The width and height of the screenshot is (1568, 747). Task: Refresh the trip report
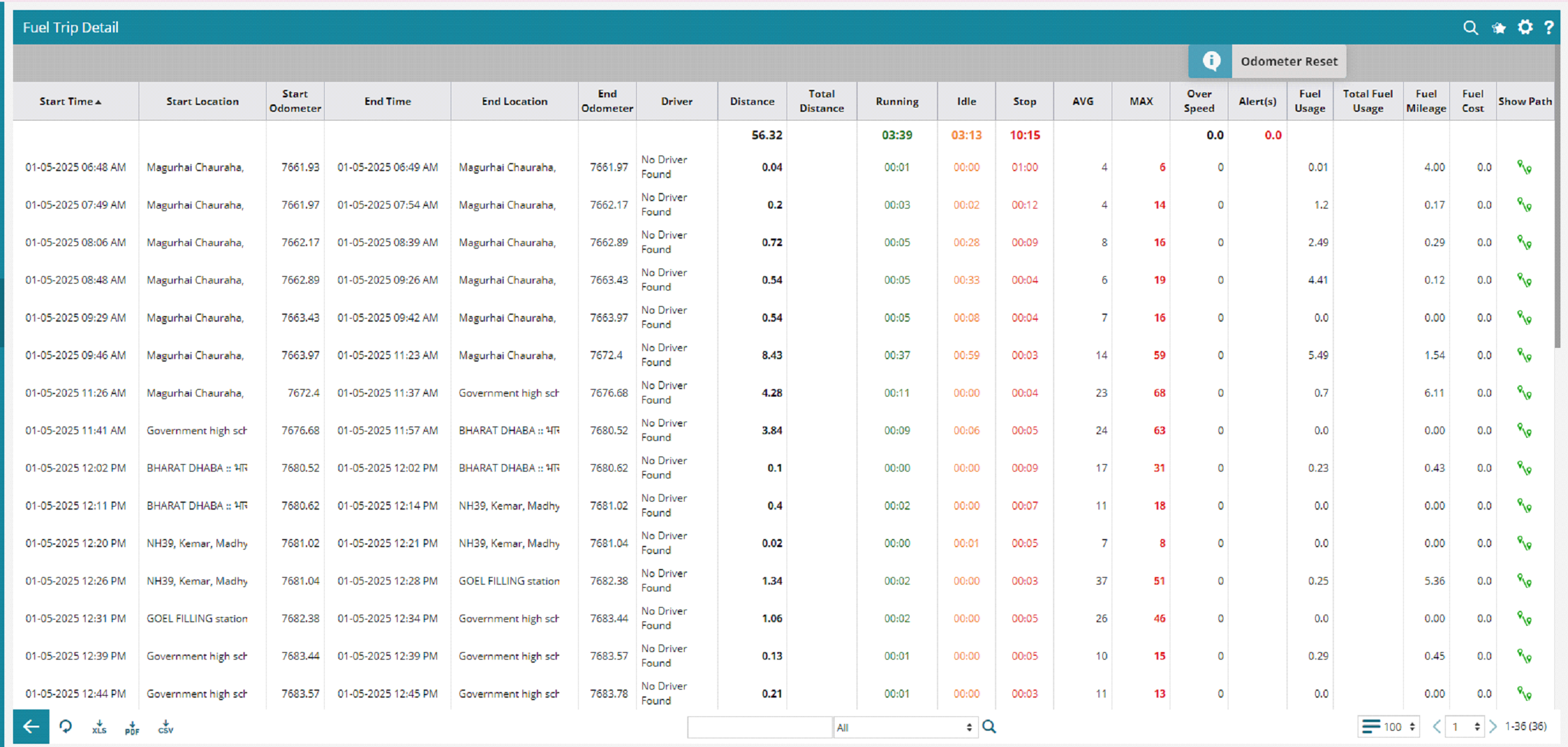click(x=66, y=726)
